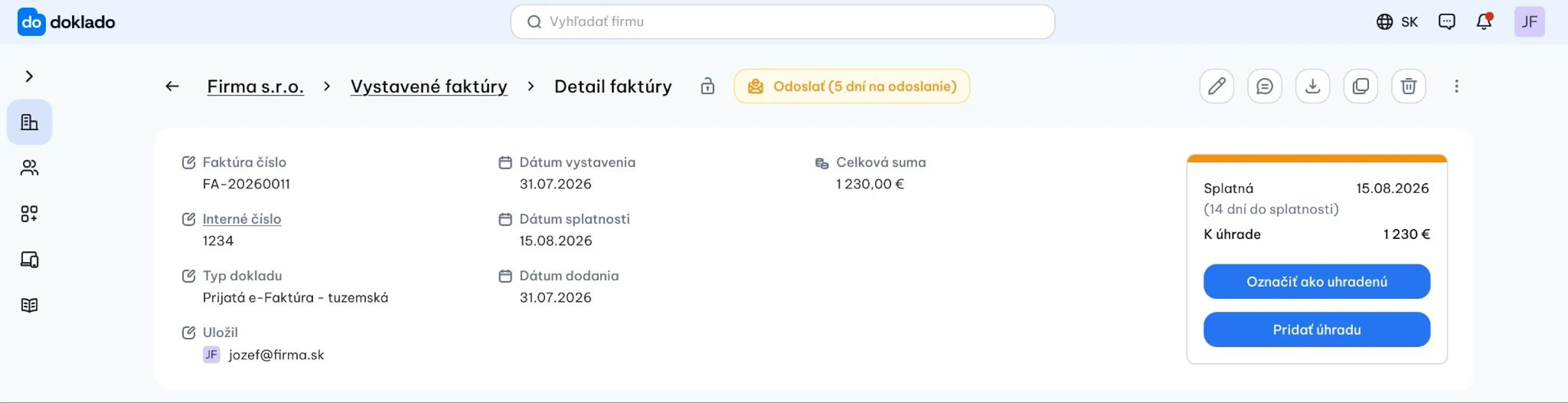Image resolution: width=1568 pixels, height=403 pixels.
Task: Expand the collapsed left sidebar chevron
Action: [29, 76]
